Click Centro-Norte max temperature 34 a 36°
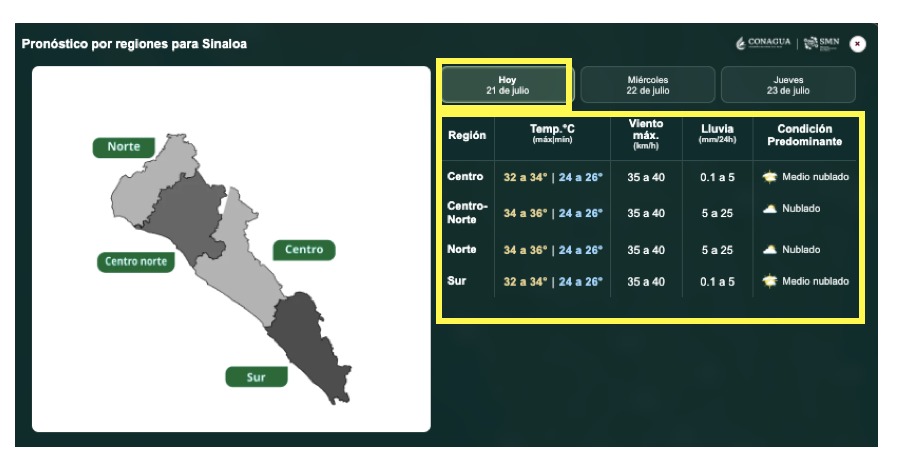Viewport: 904px width, 465px height. point(525,213)
